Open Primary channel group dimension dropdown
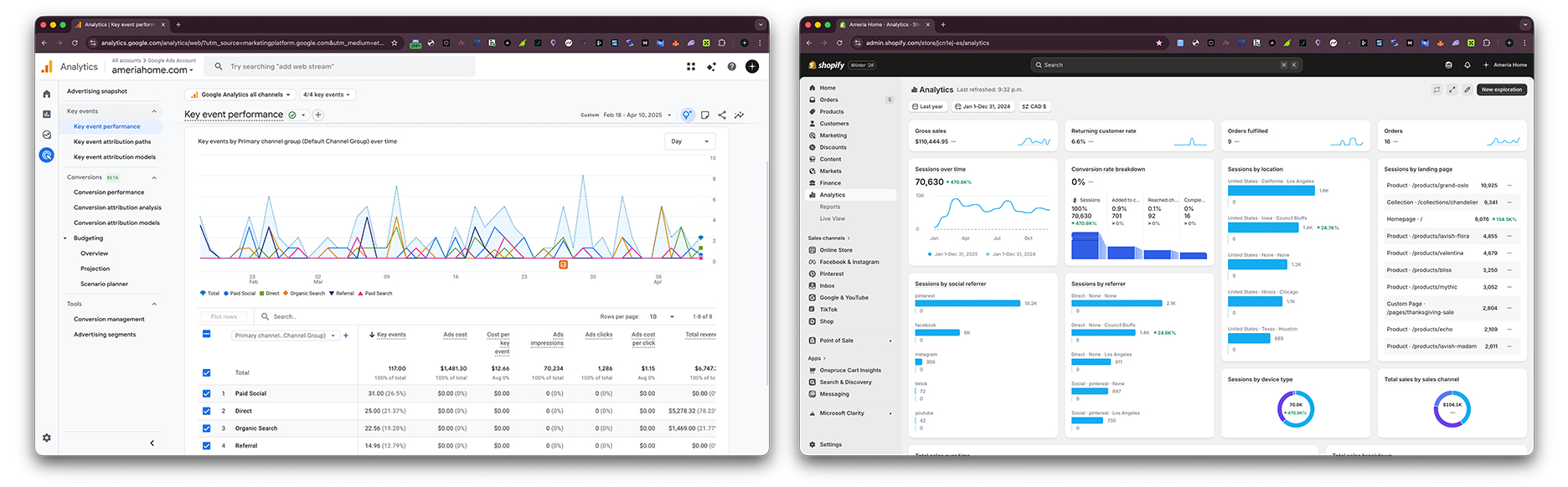 click(x=285, y=336)
